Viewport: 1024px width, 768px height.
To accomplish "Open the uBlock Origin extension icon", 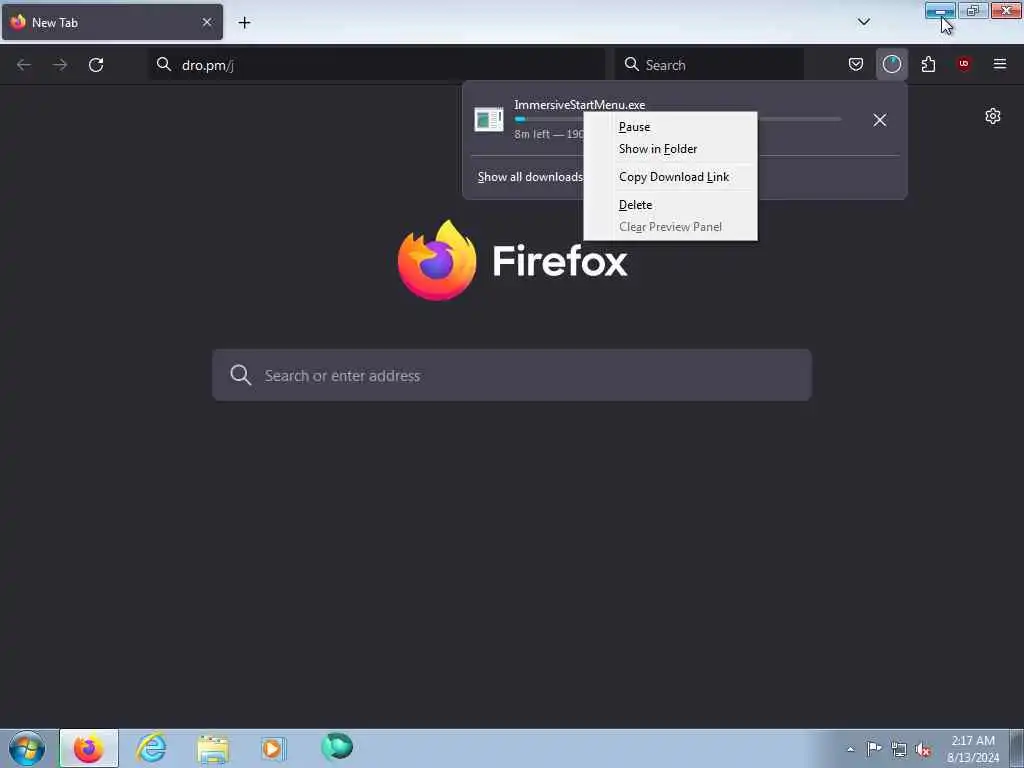I will (964, 64).
